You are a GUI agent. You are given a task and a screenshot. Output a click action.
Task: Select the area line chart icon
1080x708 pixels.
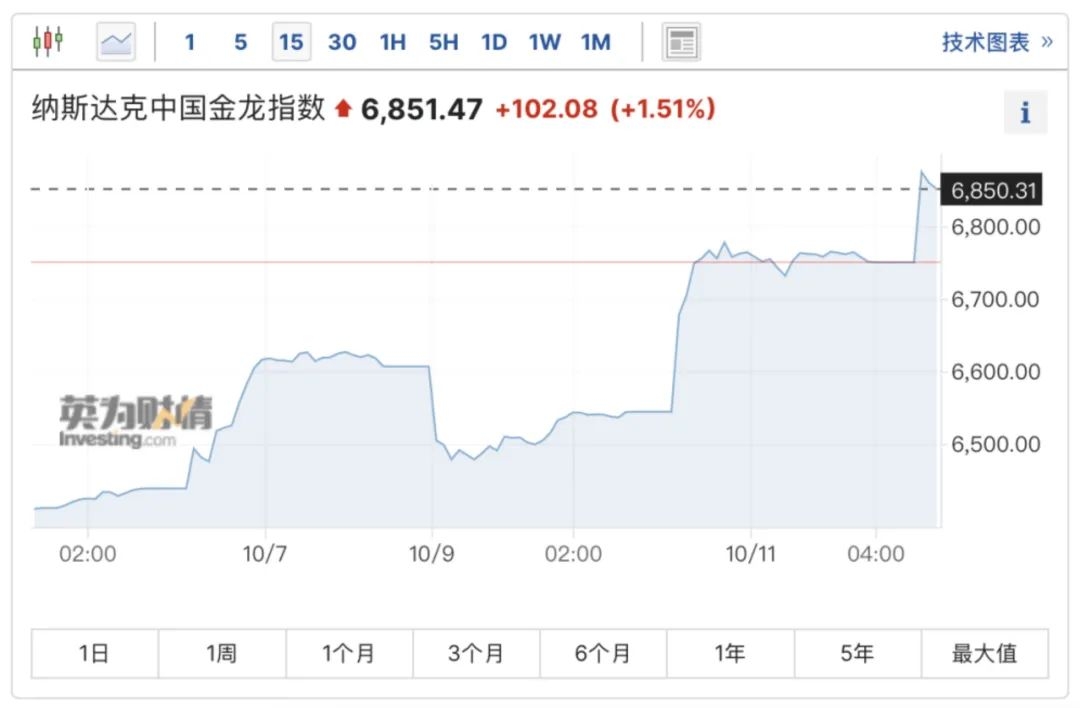(x=116, y=42)
